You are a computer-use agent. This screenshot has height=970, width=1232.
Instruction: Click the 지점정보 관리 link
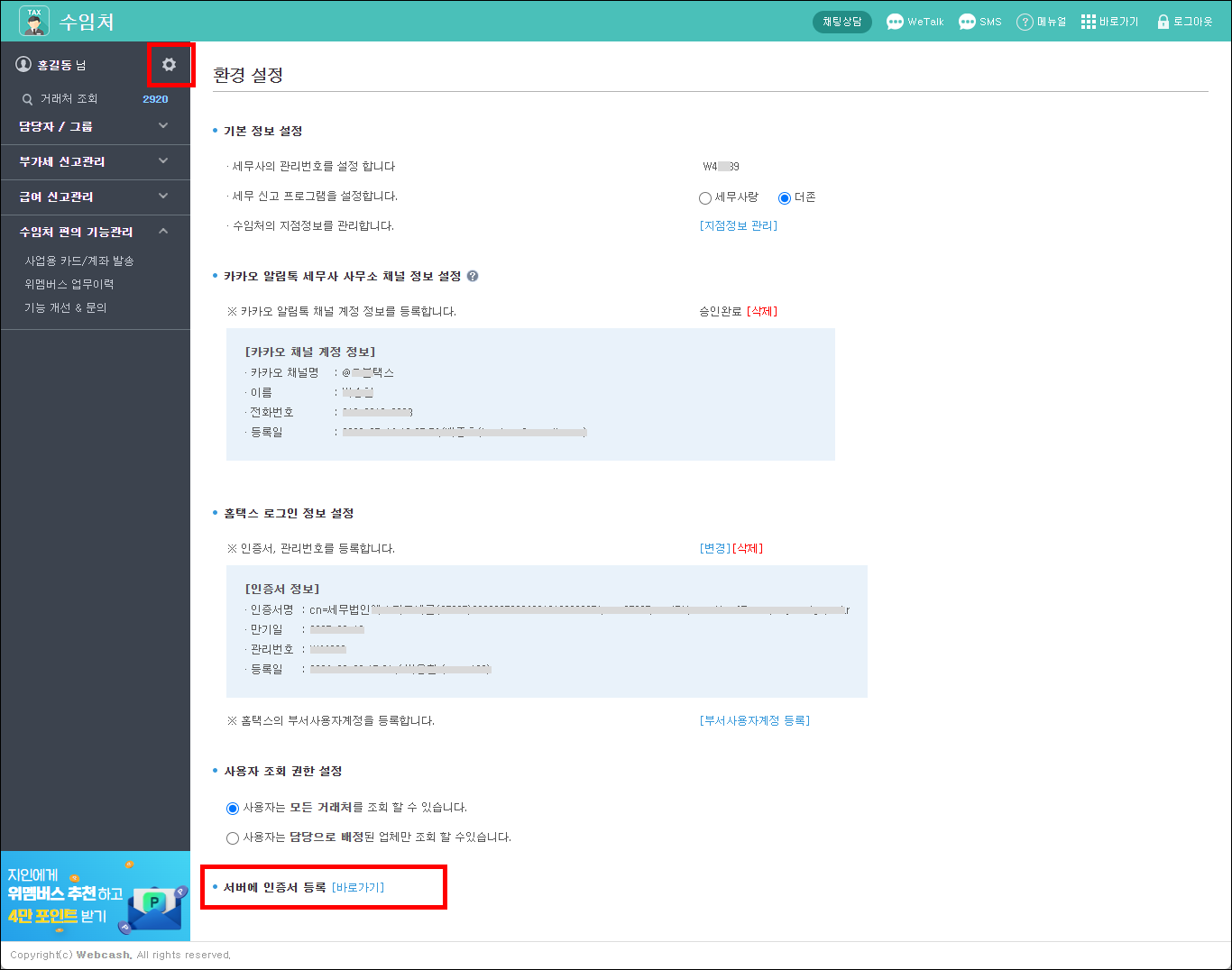click(738, 226)
